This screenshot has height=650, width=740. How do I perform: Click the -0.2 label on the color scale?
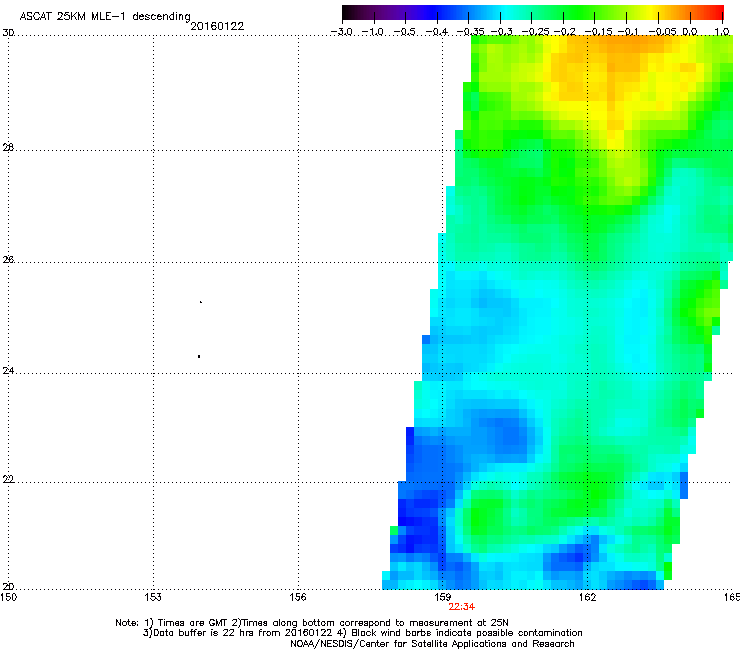(565, 32)
